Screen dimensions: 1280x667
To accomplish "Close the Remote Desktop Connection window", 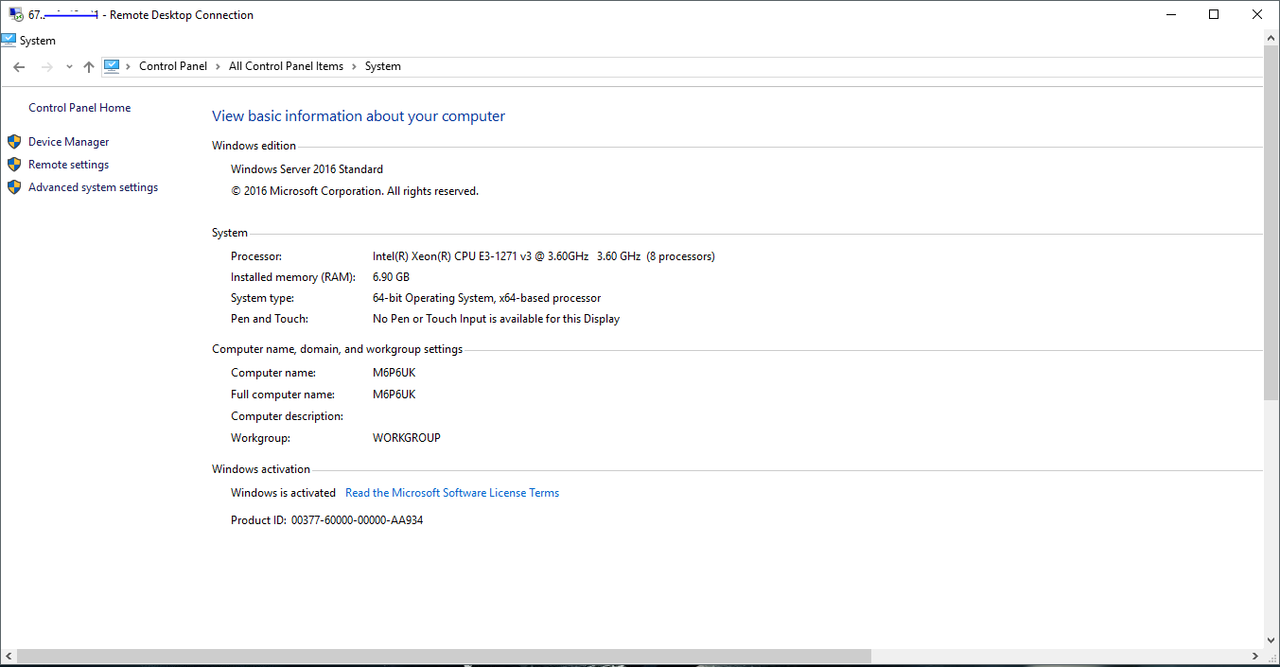I will pyautogui.click(x=1258, y=15).
